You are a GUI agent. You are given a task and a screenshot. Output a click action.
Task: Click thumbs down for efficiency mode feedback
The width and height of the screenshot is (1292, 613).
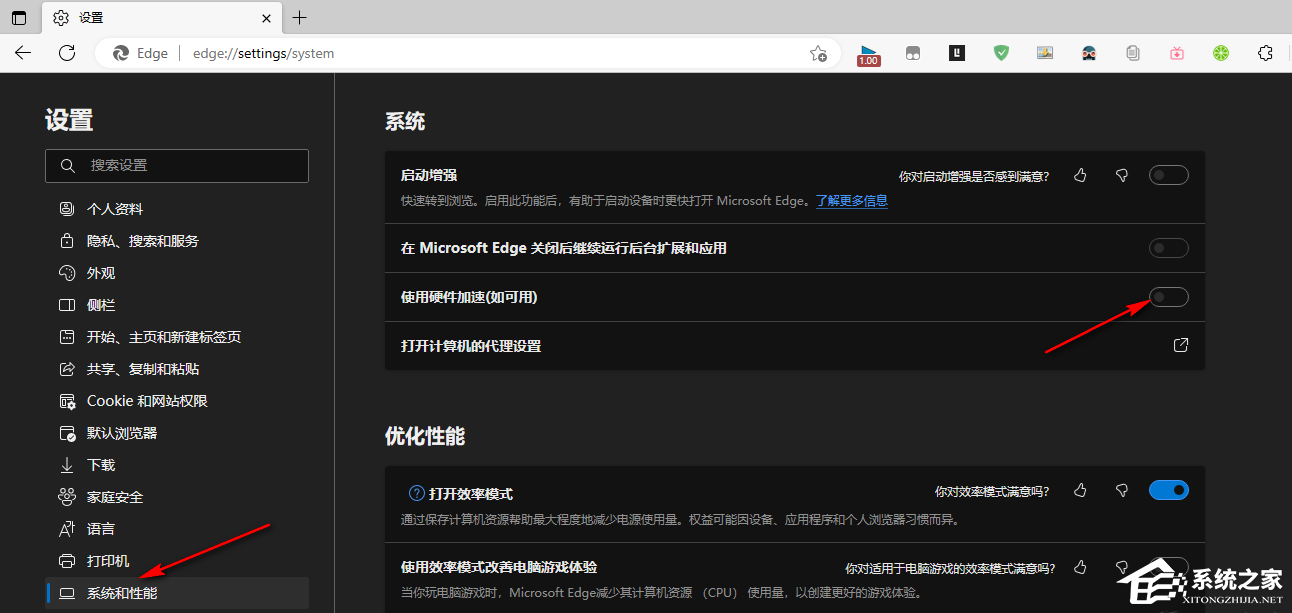point(1122,491)
